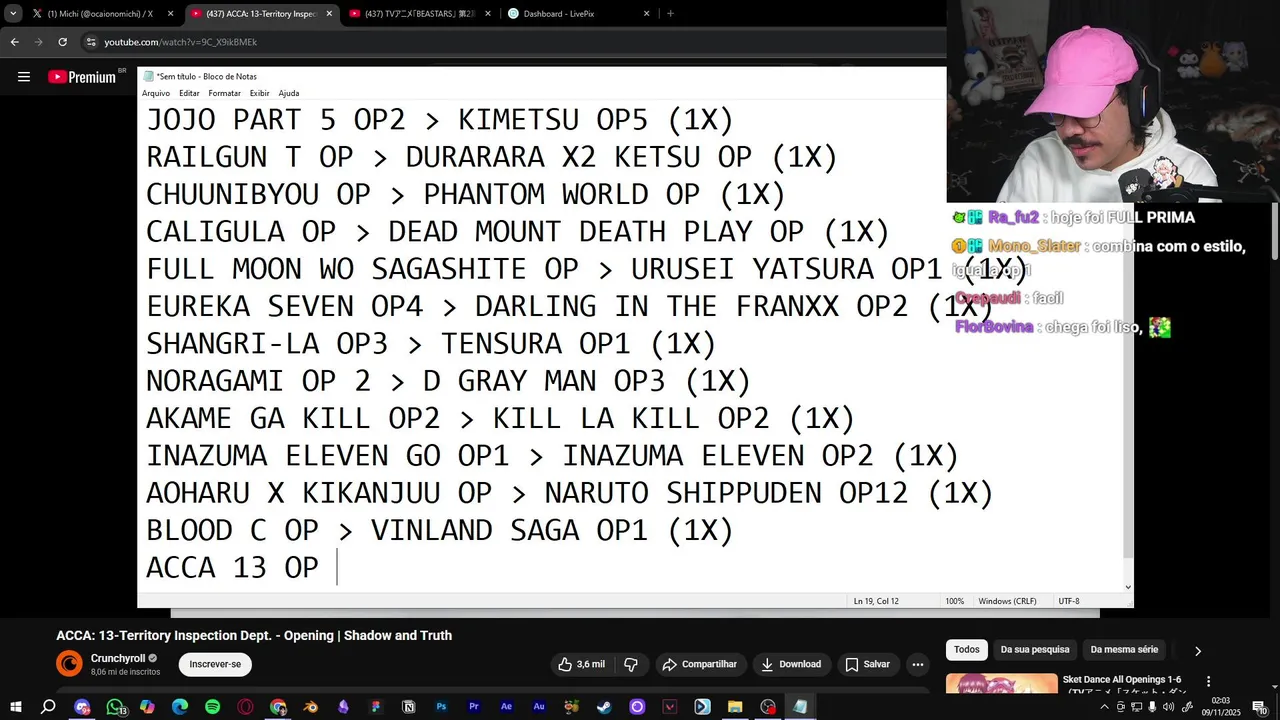Open Spotify from the taskbar

[212, 707]
